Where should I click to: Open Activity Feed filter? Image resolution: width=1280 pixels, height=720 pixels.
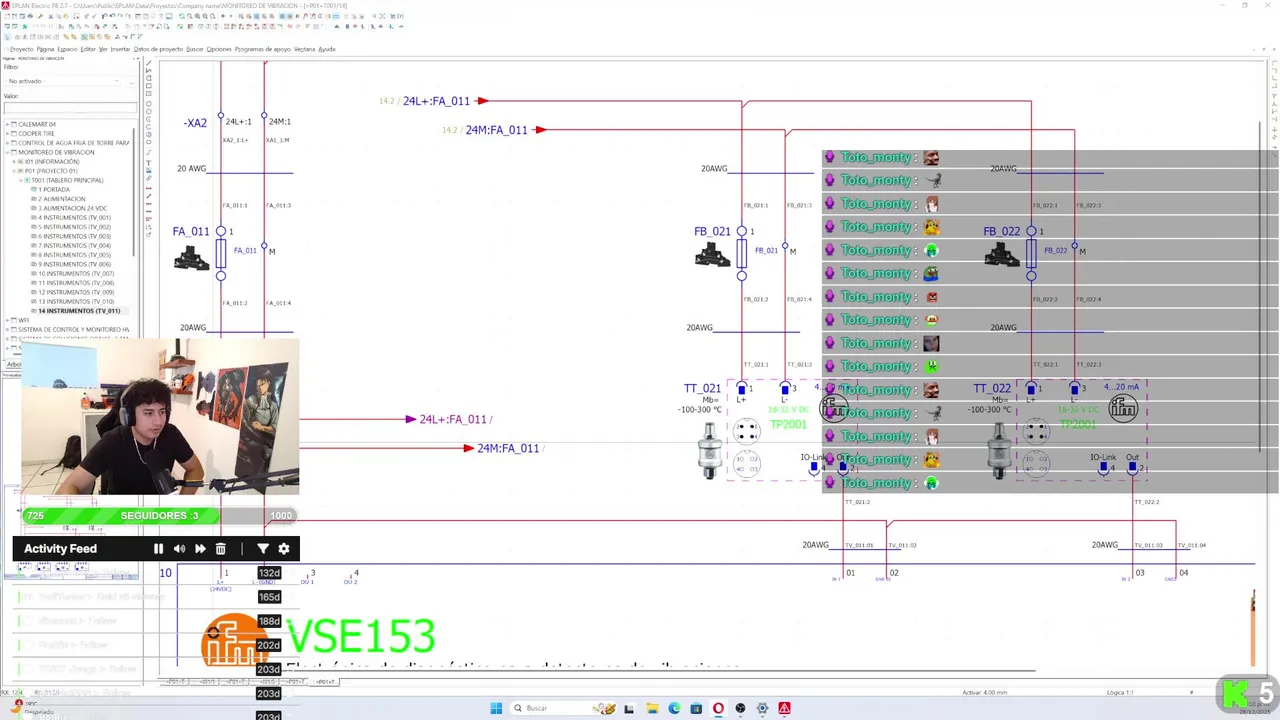click(x=263, y=548)
